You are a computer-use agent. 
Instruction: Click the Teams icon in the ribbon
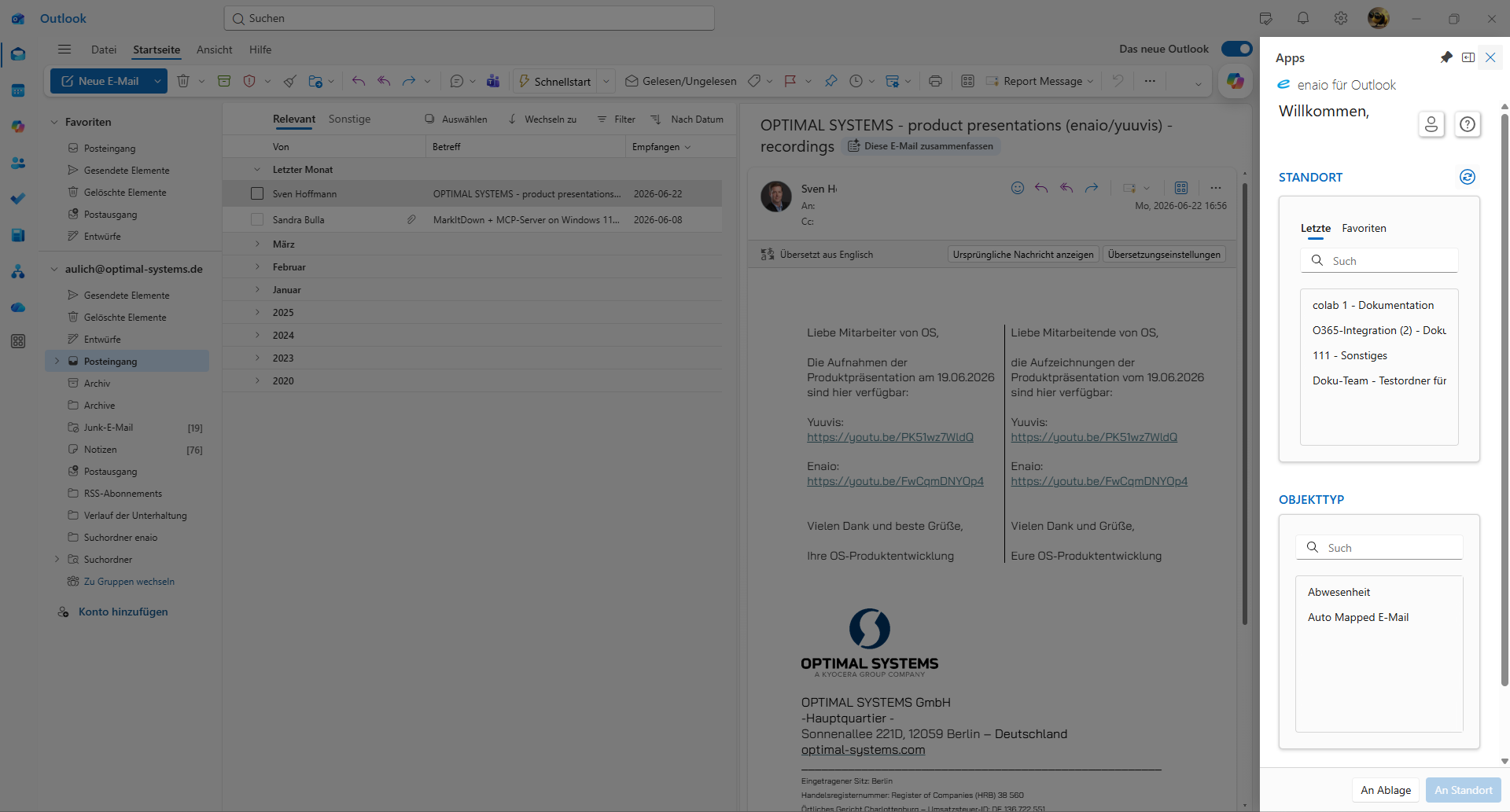tap(493, 81)
